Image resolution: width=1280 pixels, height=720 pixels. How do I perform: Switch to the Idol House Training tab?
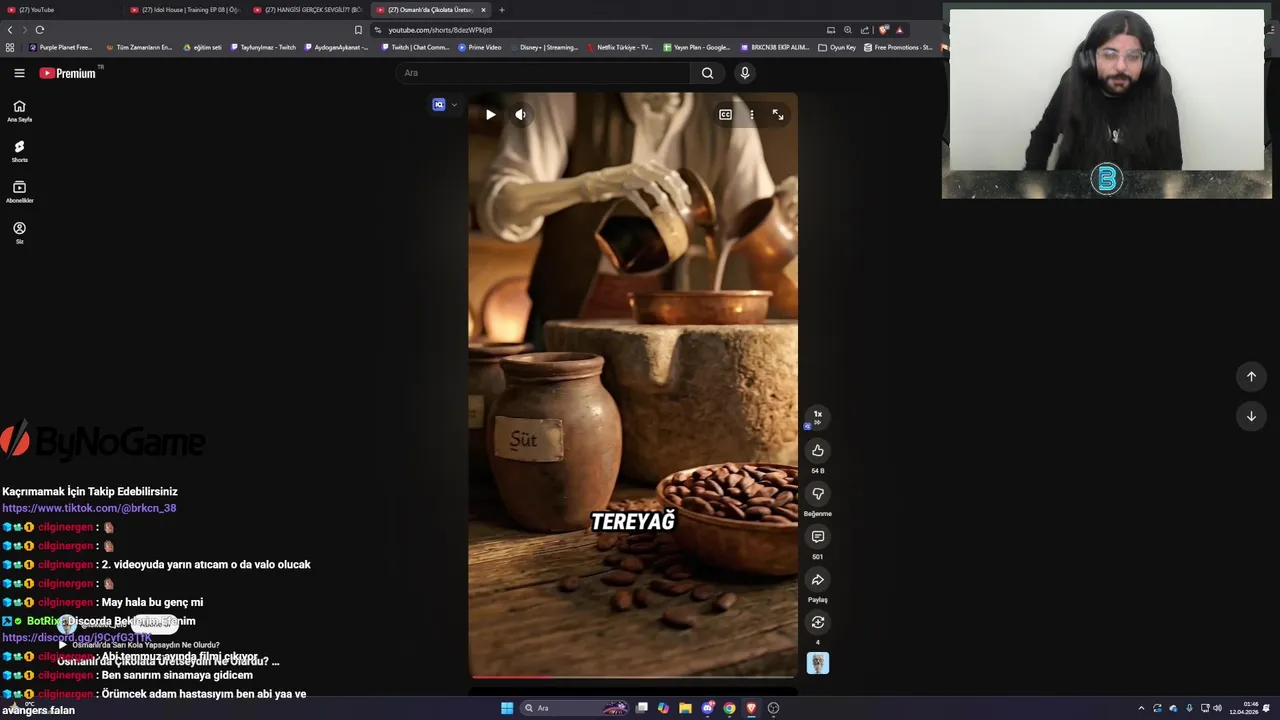186,10
